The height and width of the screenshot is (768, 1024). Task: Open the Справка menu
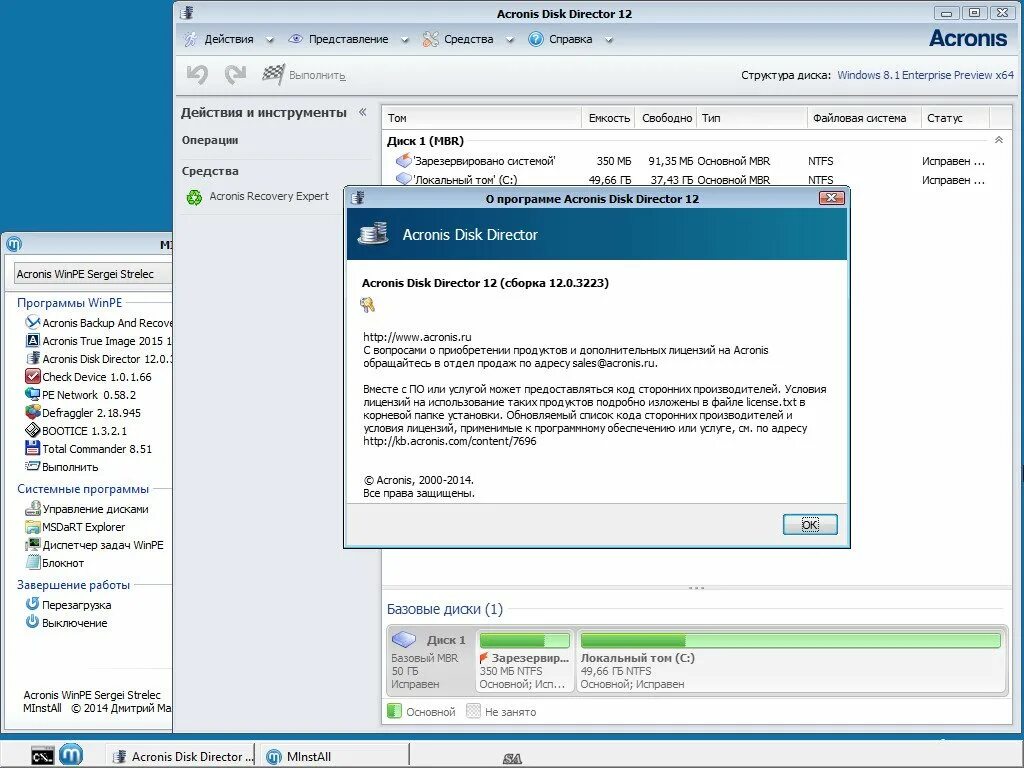click(x=570, y=39)
